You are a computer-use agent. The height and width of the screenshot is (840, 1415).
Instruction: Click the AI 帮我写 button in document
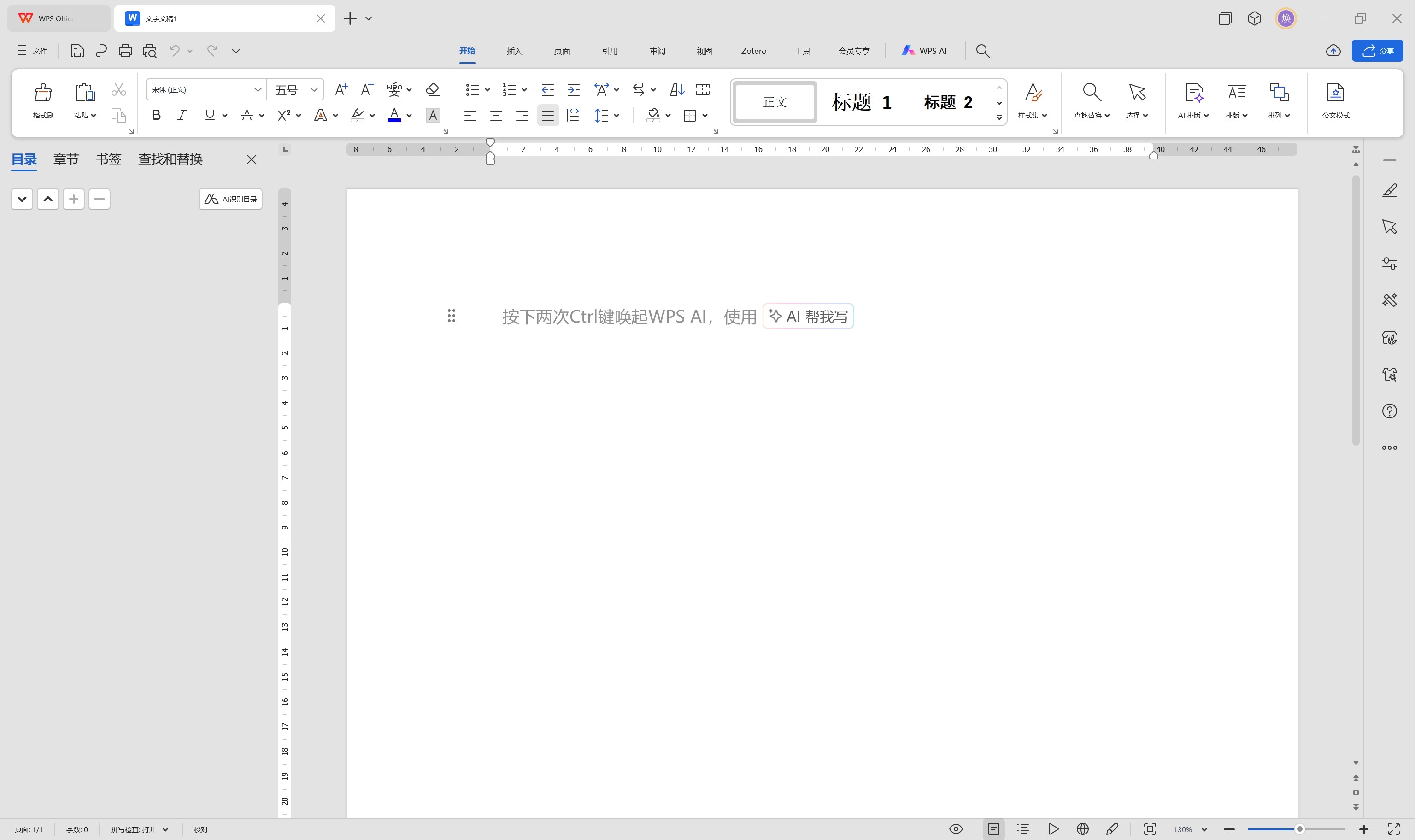(808, 317)
